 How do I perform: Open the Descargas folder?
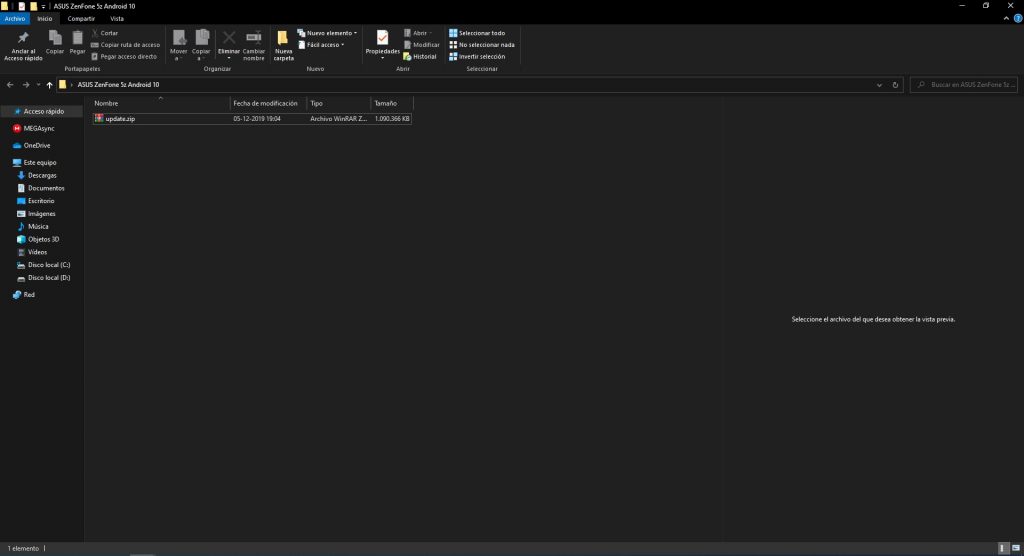click(41, 175)
